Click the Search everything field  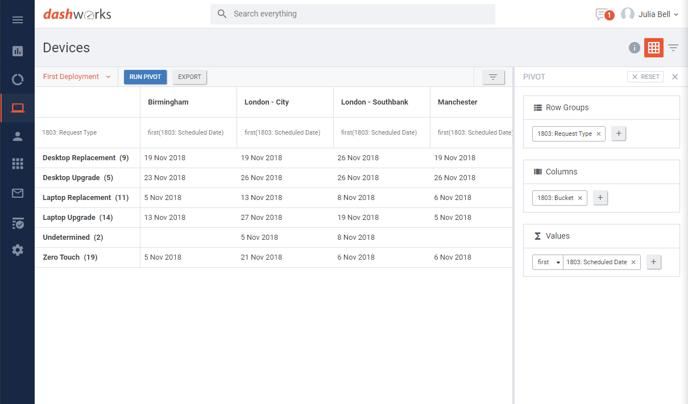(x=352, y=14)
